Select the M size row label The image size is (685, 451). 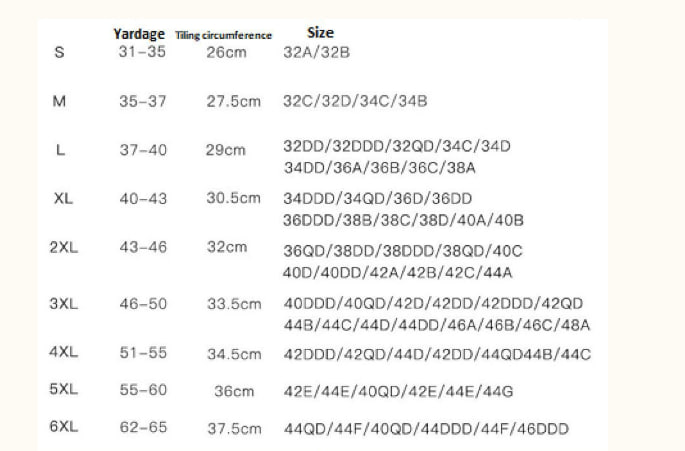pyautogui.click(x=58, y=101)
